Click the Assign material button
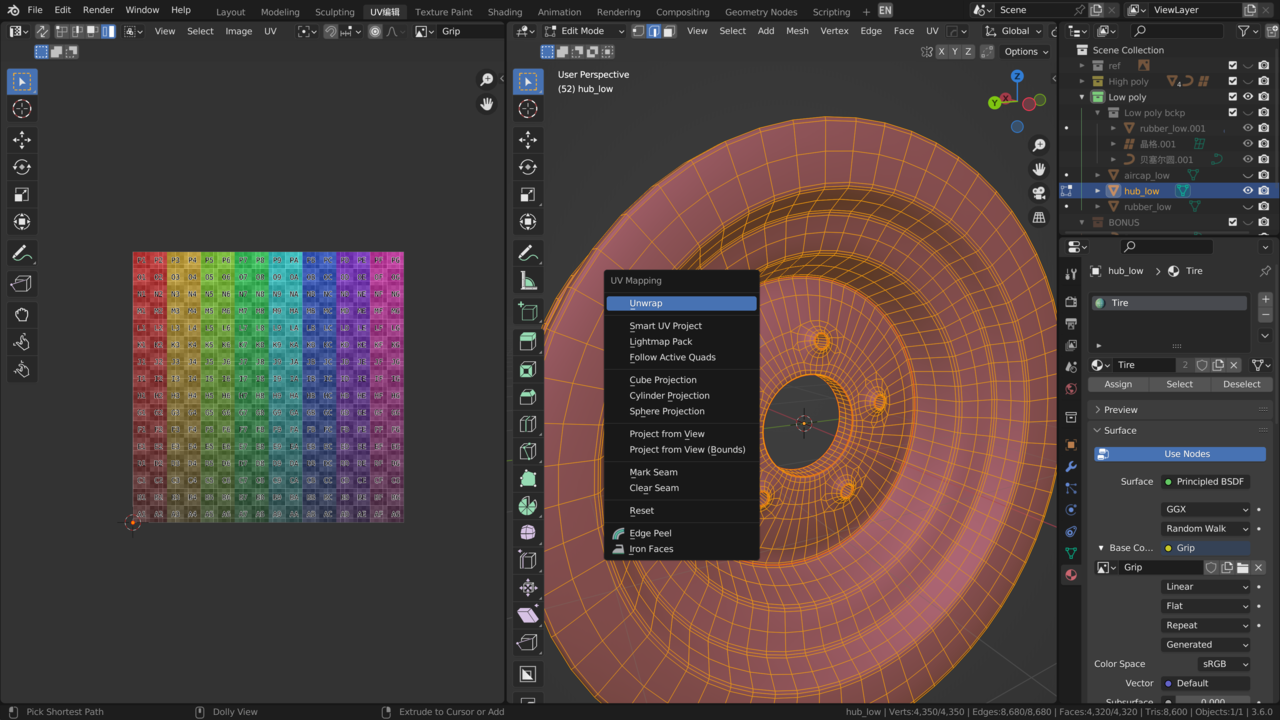 (x=1118, y=384)
